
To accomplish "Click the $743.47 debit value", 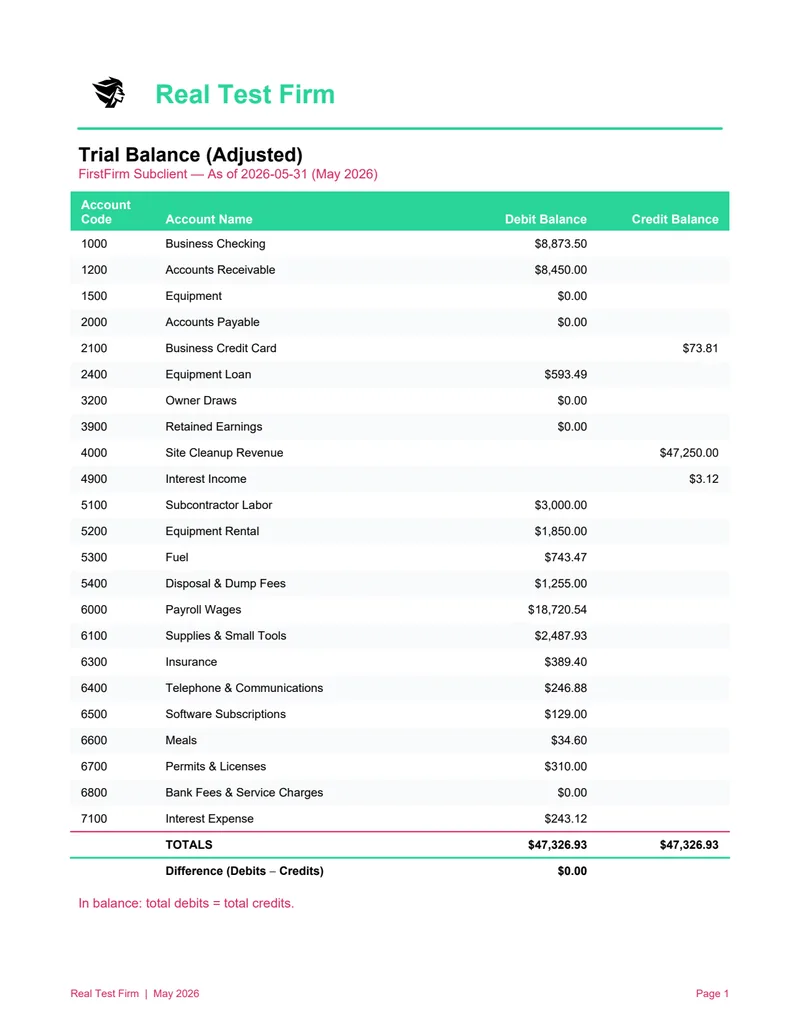I will pyautogui.click(x=566, y=558).
